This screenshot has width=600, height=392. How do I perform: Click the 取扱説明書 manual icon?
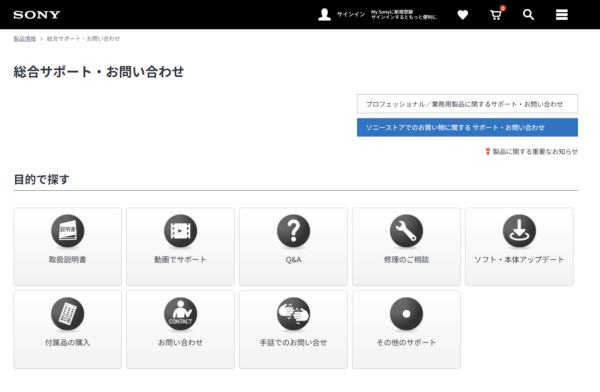tap(68, 231)
